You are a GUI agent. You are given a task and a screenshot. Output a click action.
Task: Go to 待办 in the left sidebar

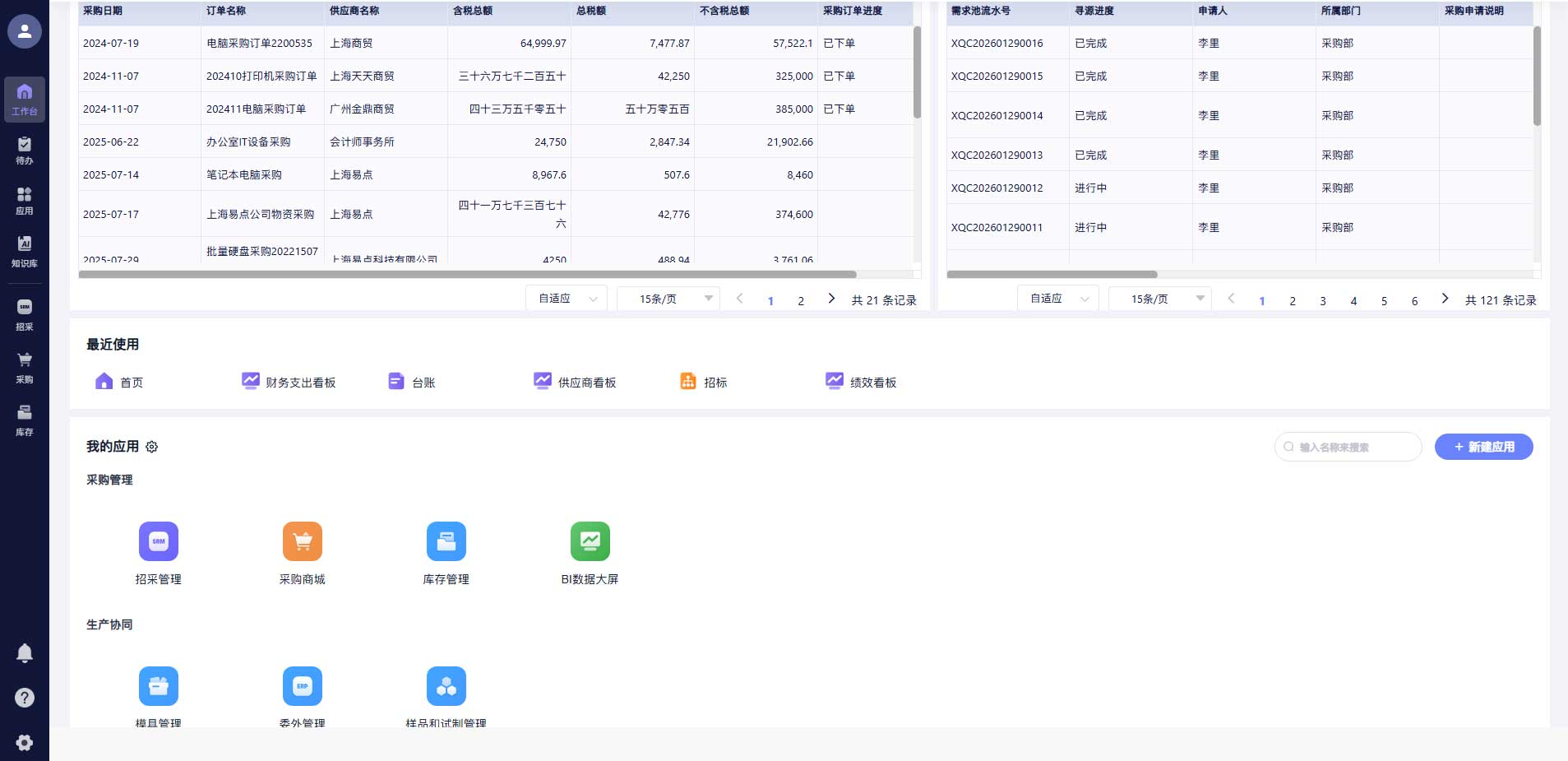25,151
